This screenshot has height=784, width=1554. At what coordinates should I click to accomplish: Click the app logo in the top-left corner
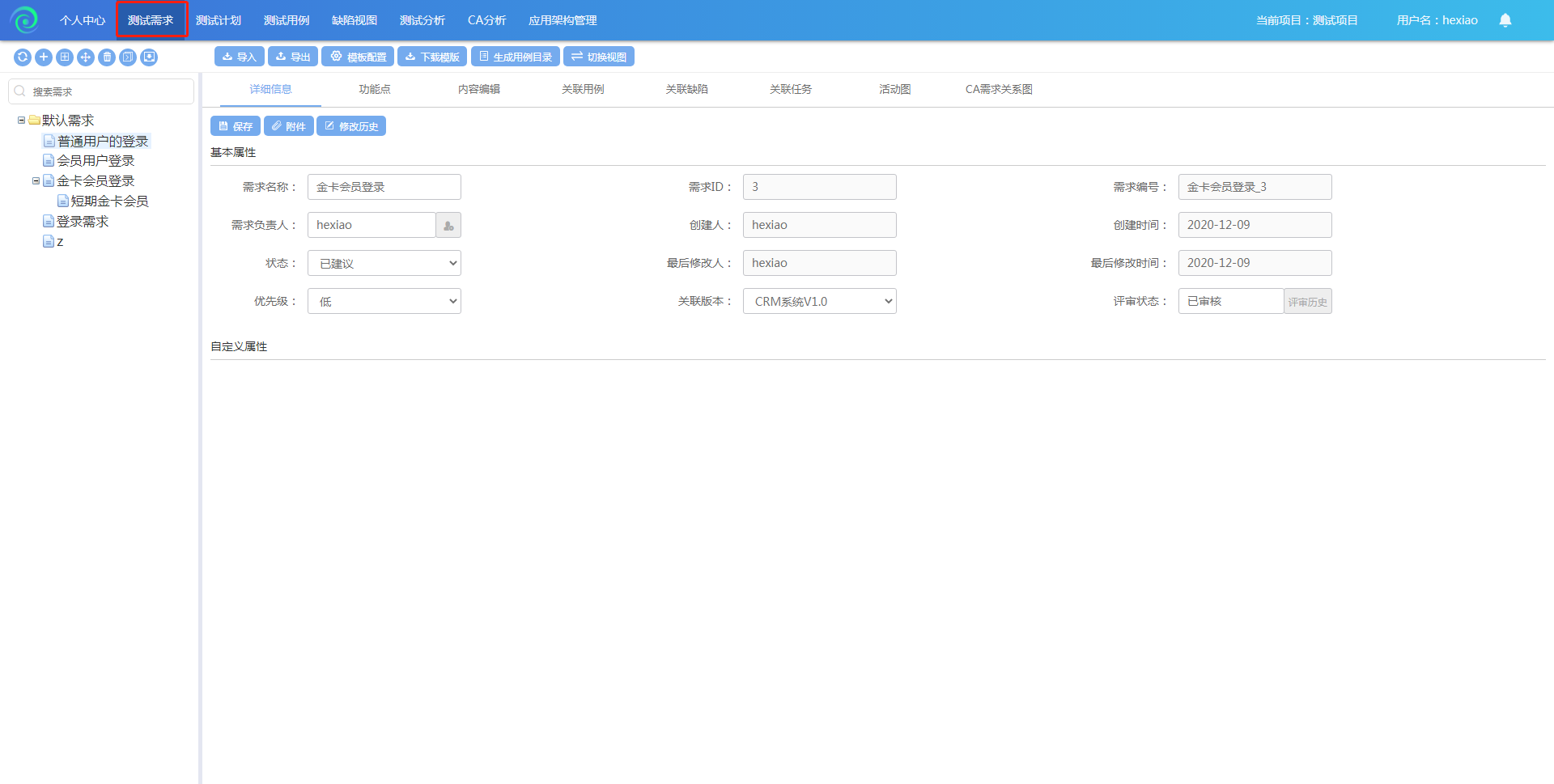click(24, 20)
